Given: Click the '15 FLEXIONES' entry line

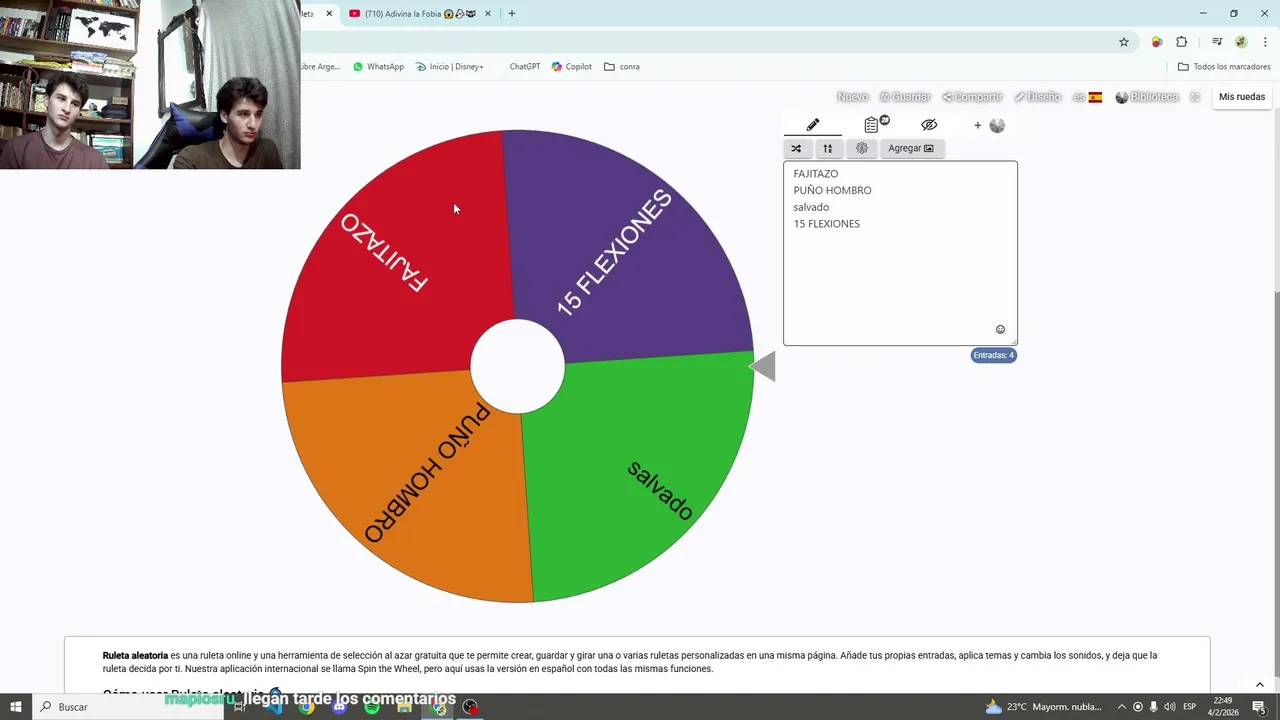Looking at the screenshot, I should [x=826, y=224].
